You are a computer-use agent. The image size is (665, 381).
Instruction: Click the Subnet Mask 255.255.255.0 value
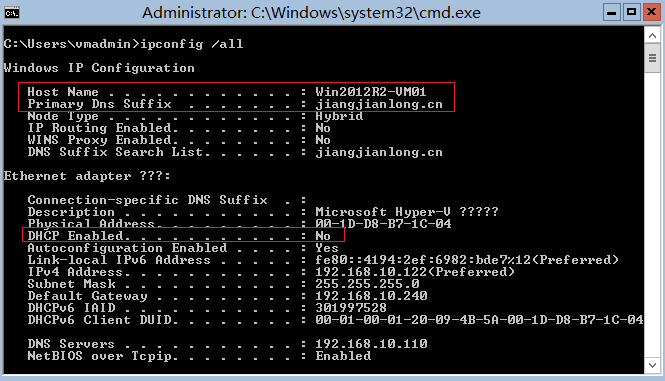click(367, 284)
